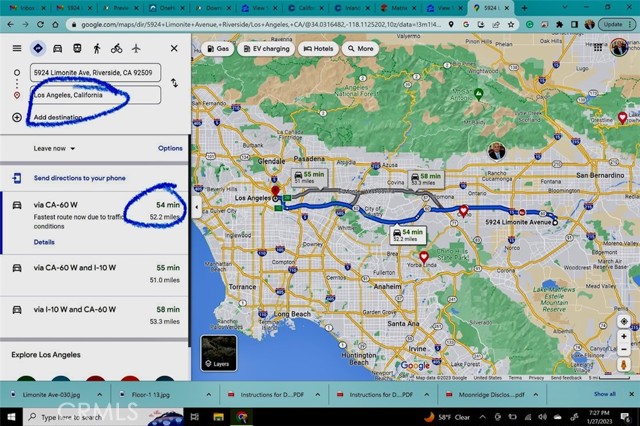640x426 pixels.
Task: Open route Options
Action: pos(170,148)
